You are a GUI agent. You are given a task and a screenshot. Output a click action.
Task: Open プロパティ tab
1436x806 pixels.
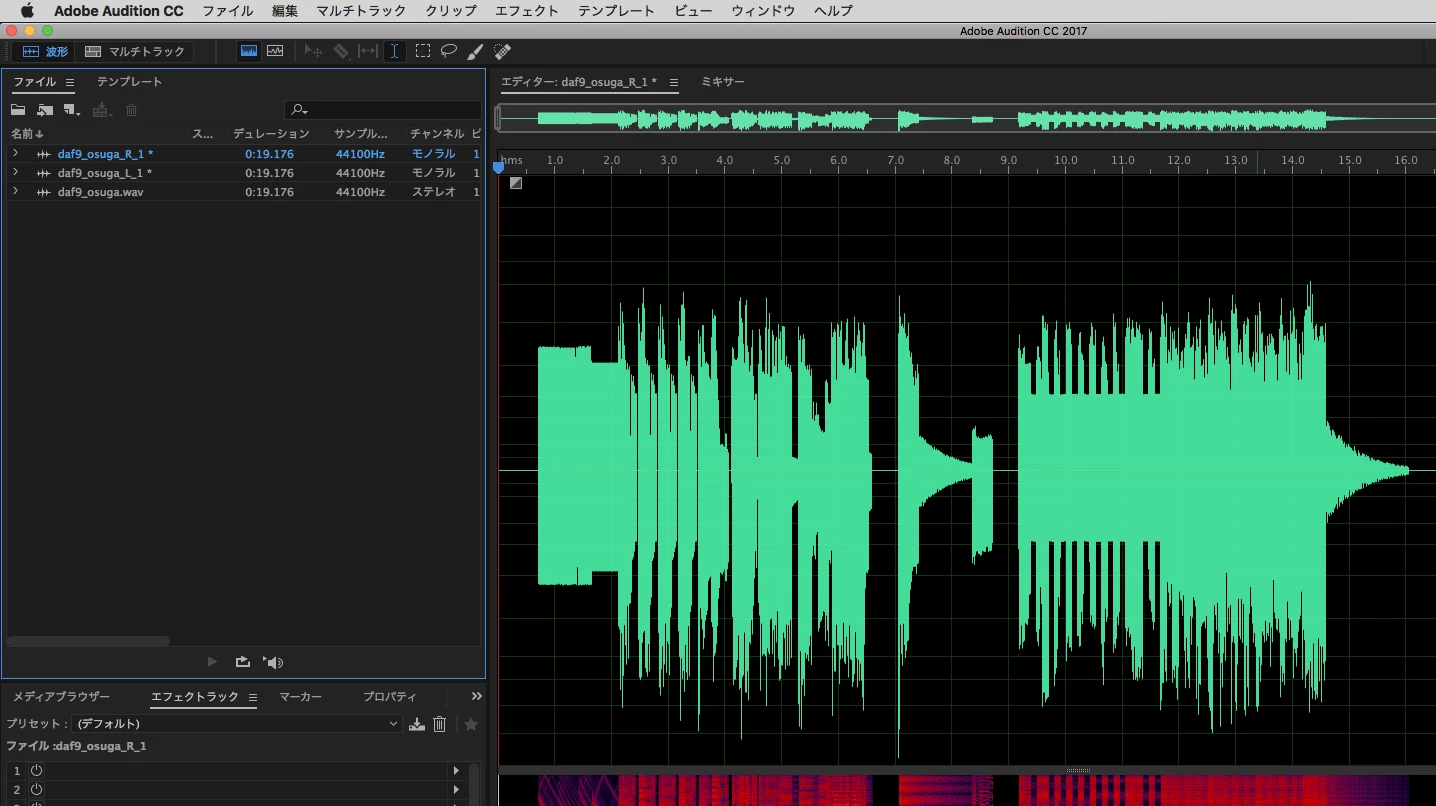click(x=390, y=697)
